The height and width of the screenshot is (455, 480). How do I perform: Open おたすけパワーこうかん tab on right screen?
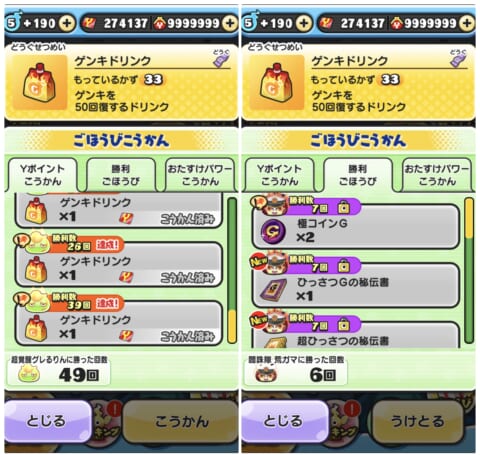(437, 175)
